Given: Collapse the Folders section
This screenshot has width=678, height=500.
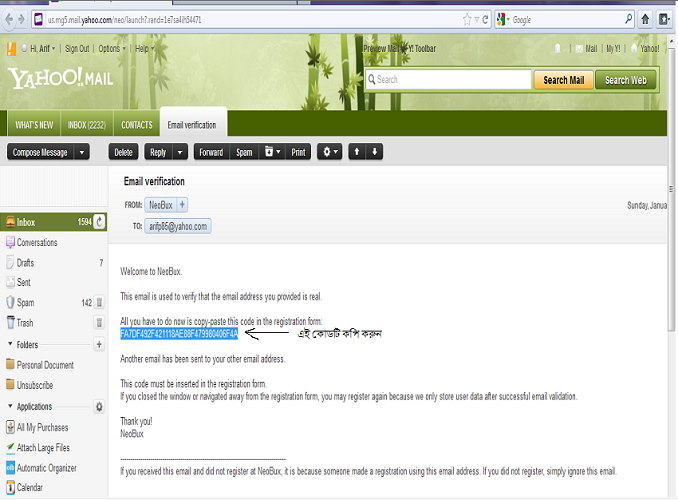Looking at the screenshot, I should [x=10, y=344].
